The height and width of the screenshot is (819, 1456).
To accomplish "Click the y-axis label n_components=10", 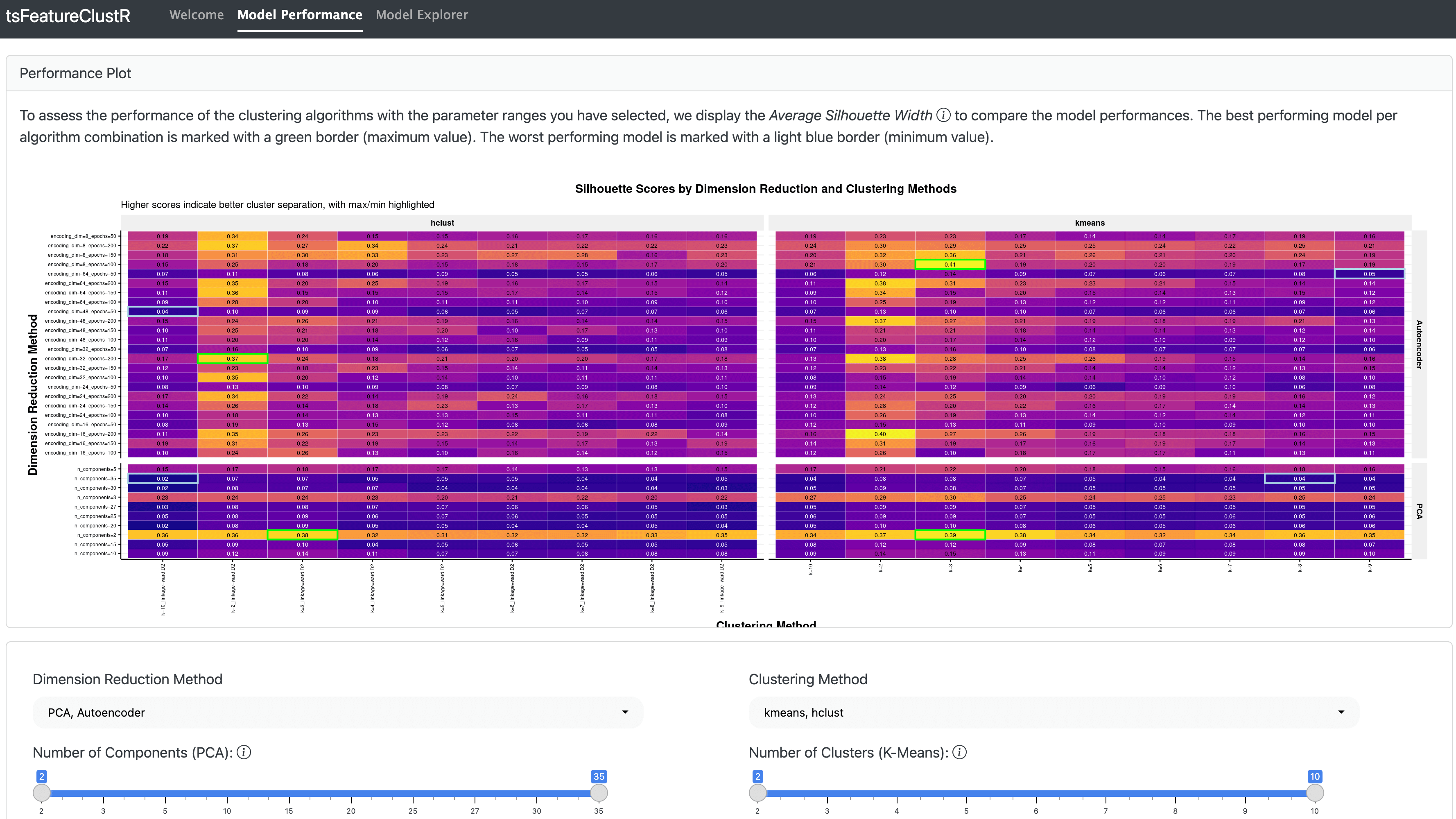I will [x=95, y=553].
